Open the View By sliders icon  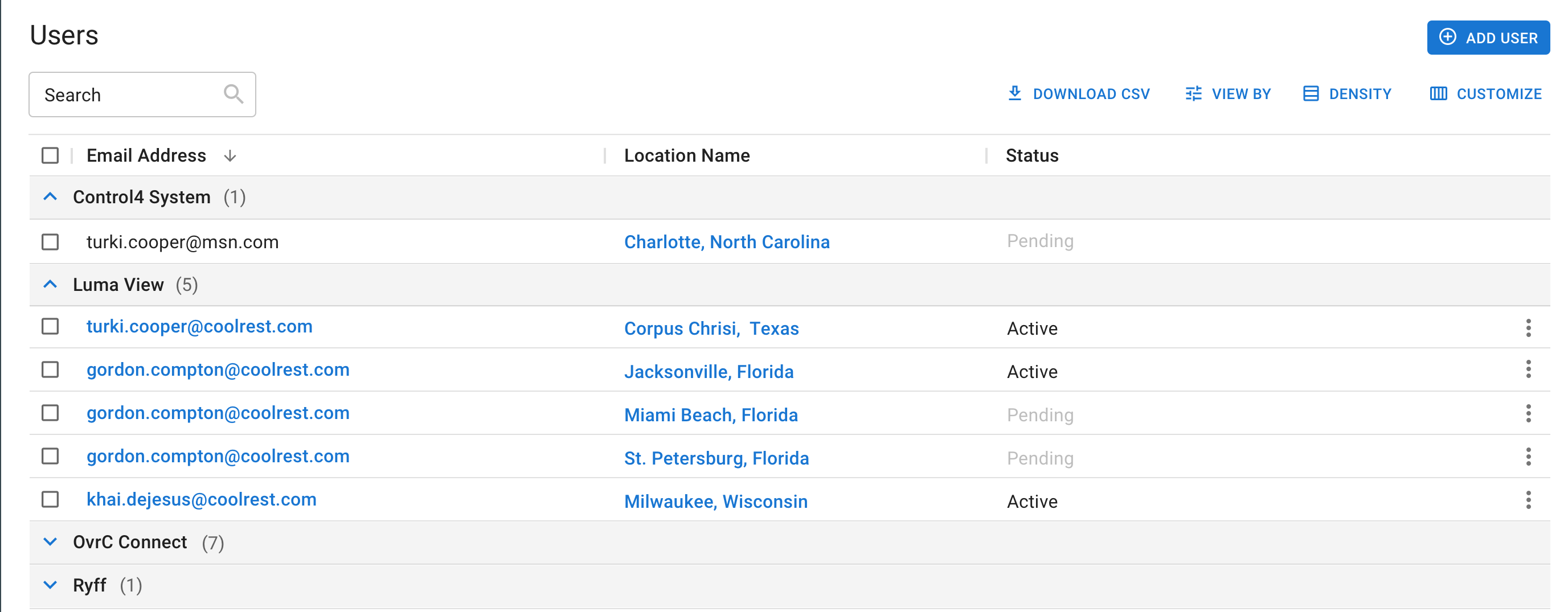pos(1193,94)
